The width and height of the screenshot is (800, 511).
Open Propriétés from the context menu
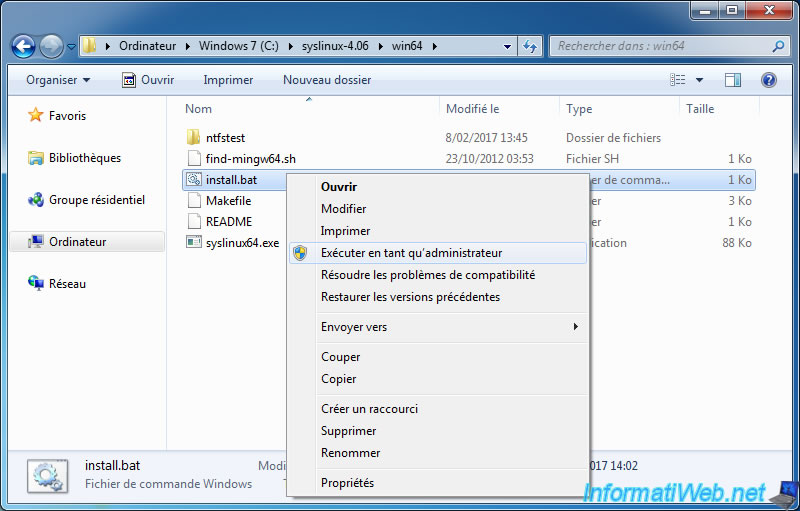(x=347, y=483)
